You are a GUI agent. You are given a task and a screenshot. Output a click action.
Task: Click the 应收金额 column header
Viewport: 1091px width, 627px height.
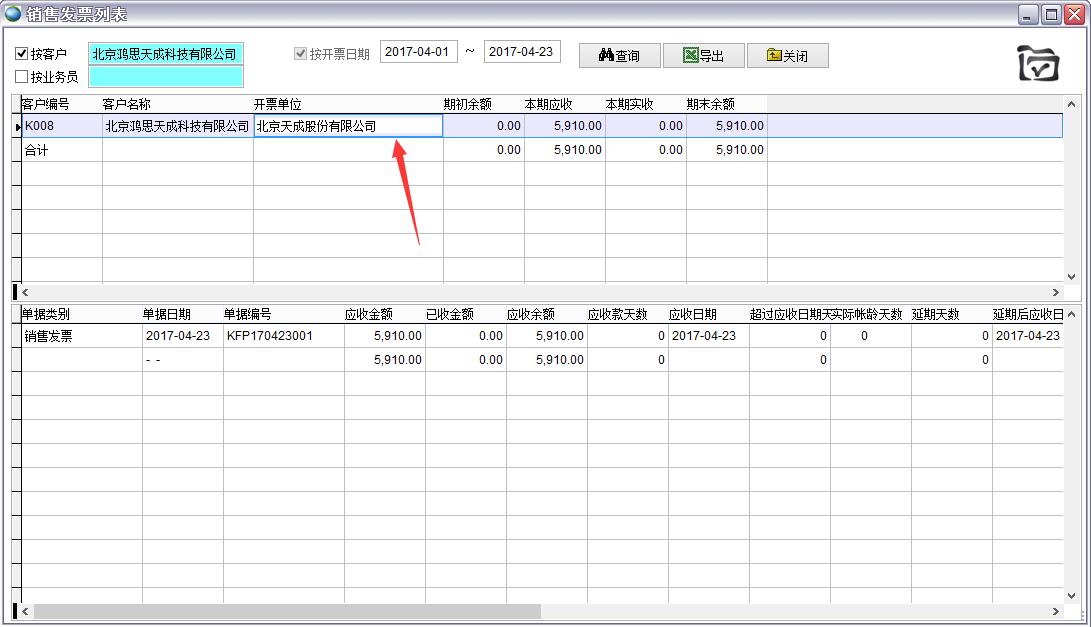pyautogui.click(x=369, y=314)
